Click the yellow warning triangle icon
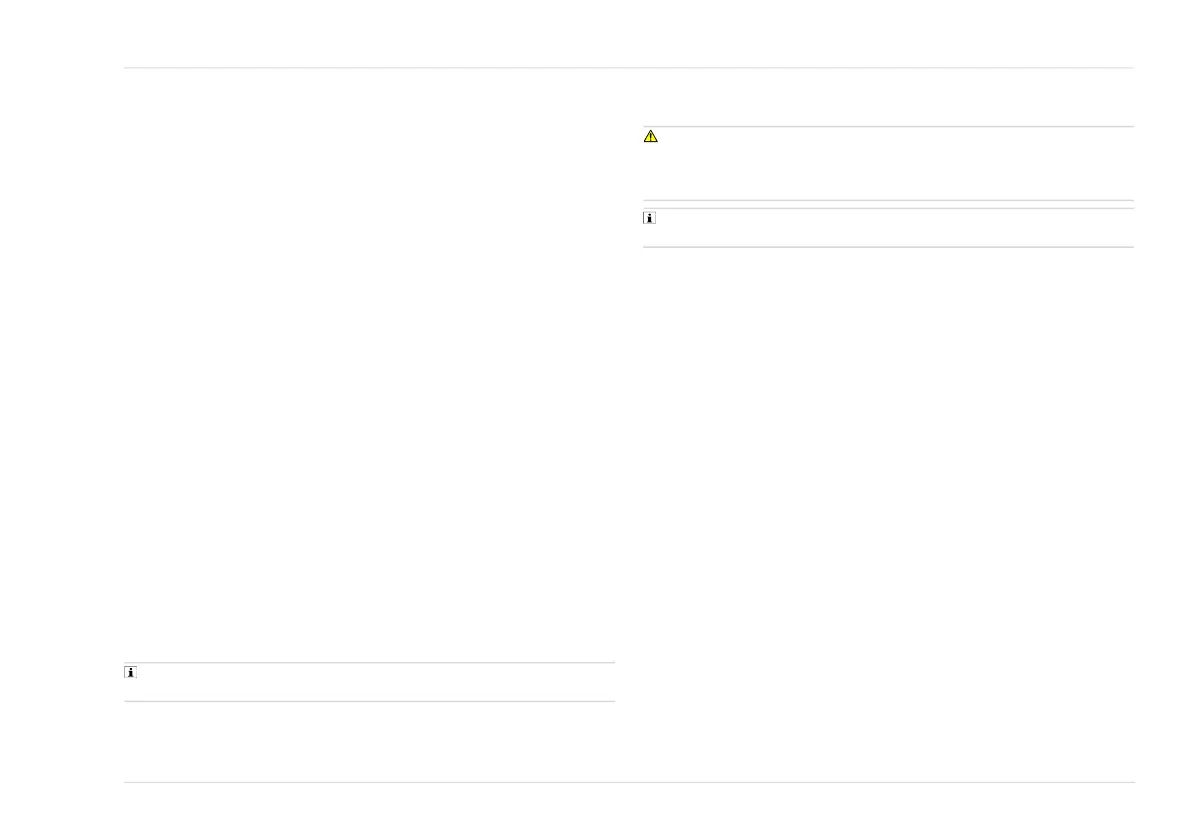 tap(650, 137)
